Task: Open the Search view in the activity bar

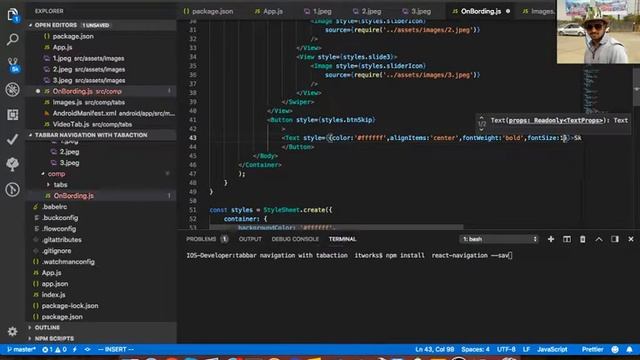Action: pos(13,40)
